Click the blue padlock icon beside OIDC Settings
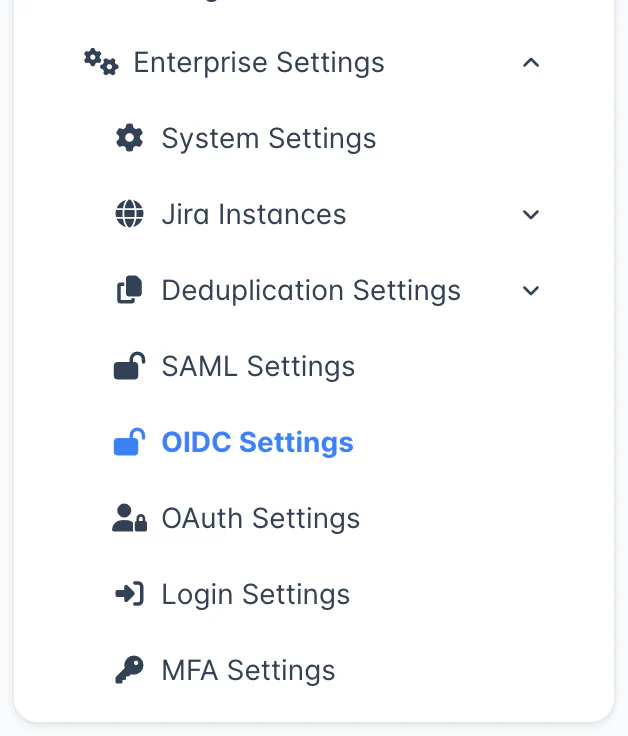The image size is (628, 736). 129,442
